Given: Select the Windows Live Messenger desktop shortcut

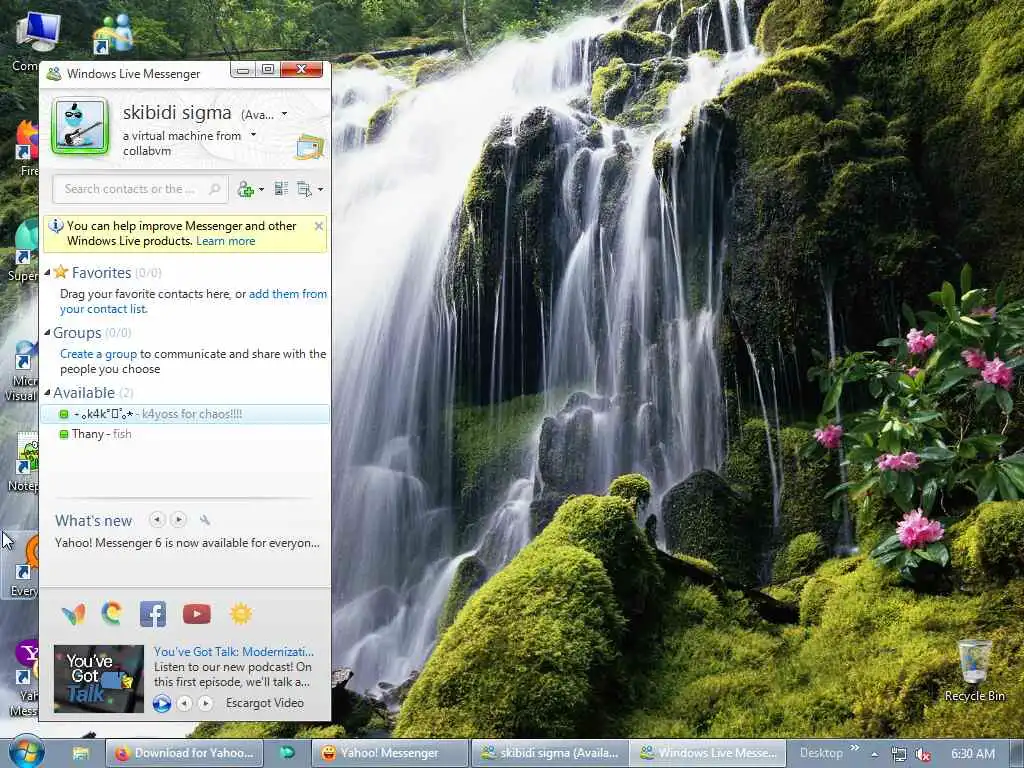Looking at the screenshot, I should coord(113,34).
